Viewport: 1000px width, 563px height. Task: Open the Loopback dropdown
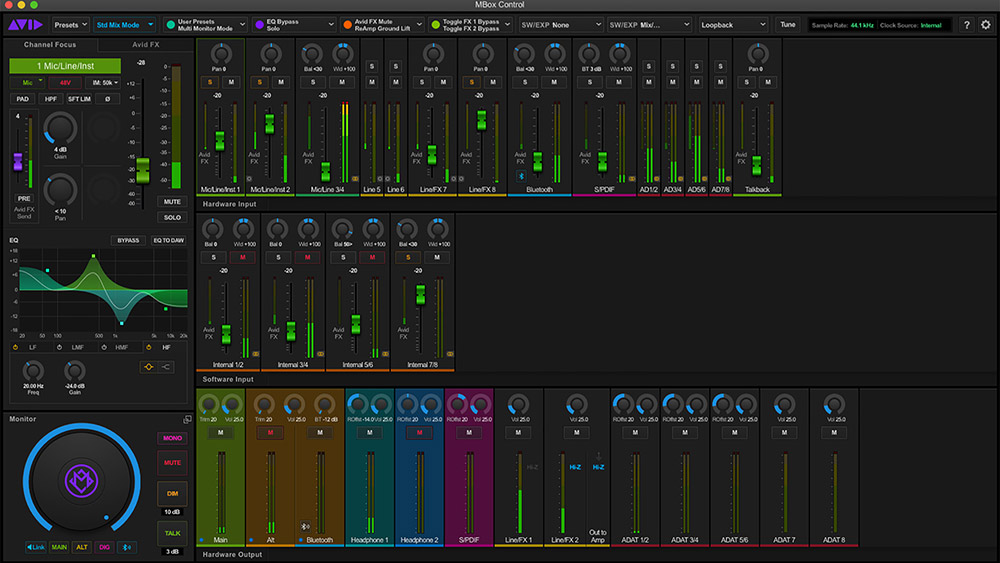tap(733, 24)
